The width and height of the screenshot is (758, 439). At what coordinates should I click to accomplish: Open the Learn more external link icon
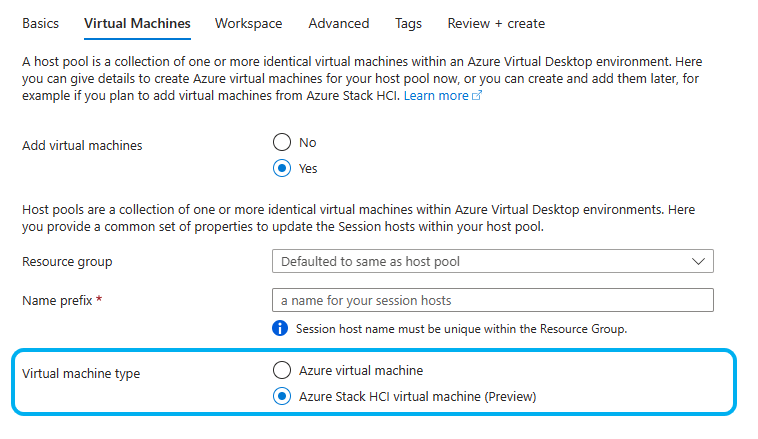click(477, 96)
